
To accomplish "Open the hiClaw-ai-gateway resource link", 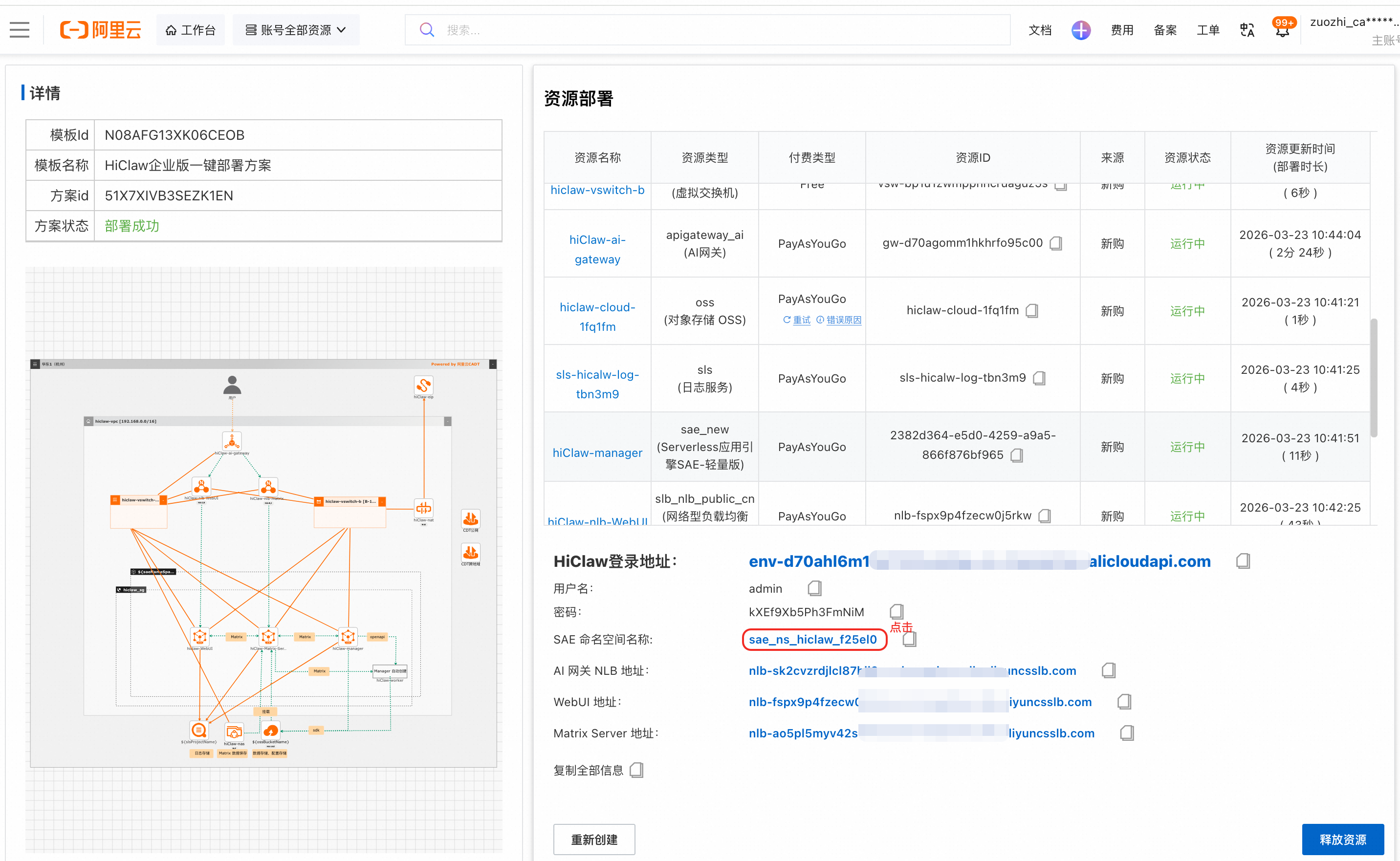I will pyautogui.click(x=597, y=249).
